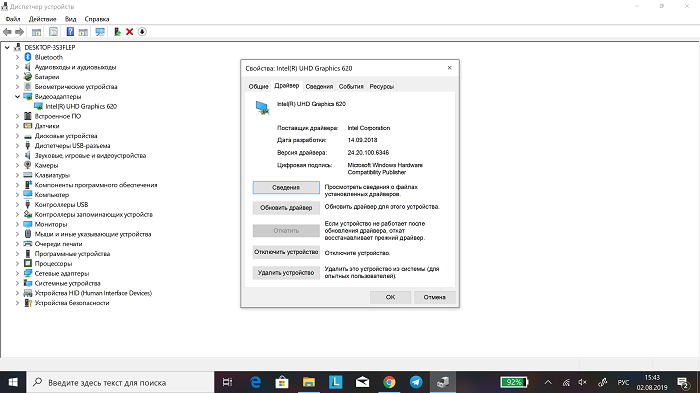Click the scan for hardware changes monitor icon
Viewport: 700px width, 393px height.
(x=100, y=32)
